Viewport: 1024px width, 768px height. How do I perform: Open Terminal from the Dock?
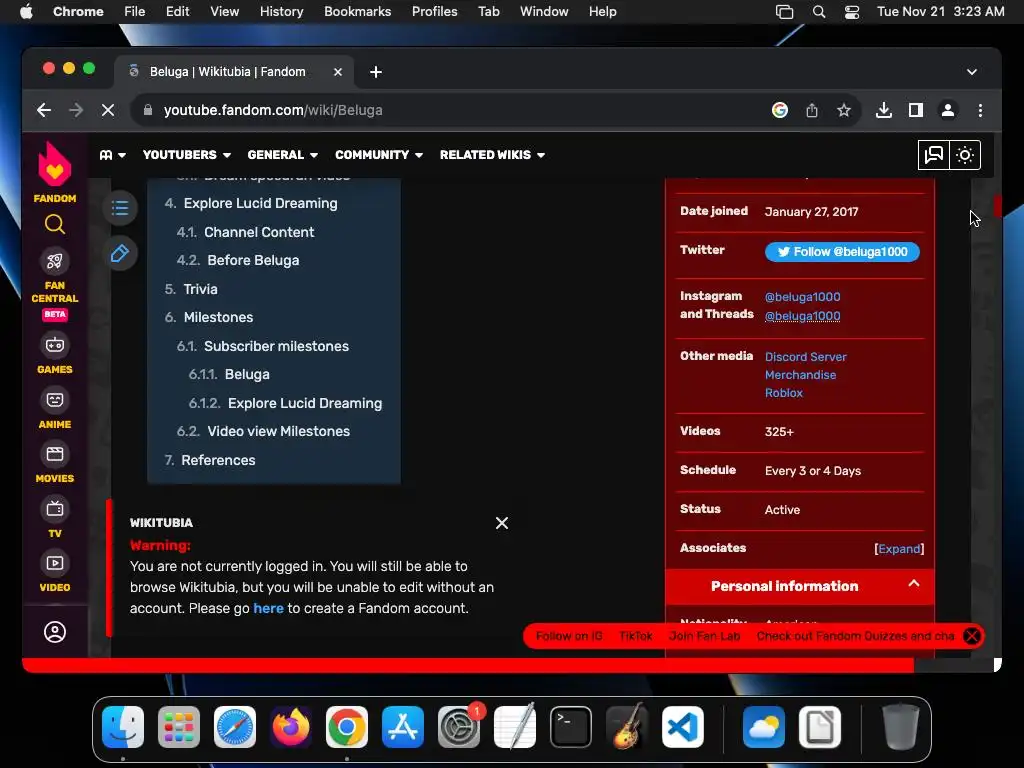[x=571, y=727]
